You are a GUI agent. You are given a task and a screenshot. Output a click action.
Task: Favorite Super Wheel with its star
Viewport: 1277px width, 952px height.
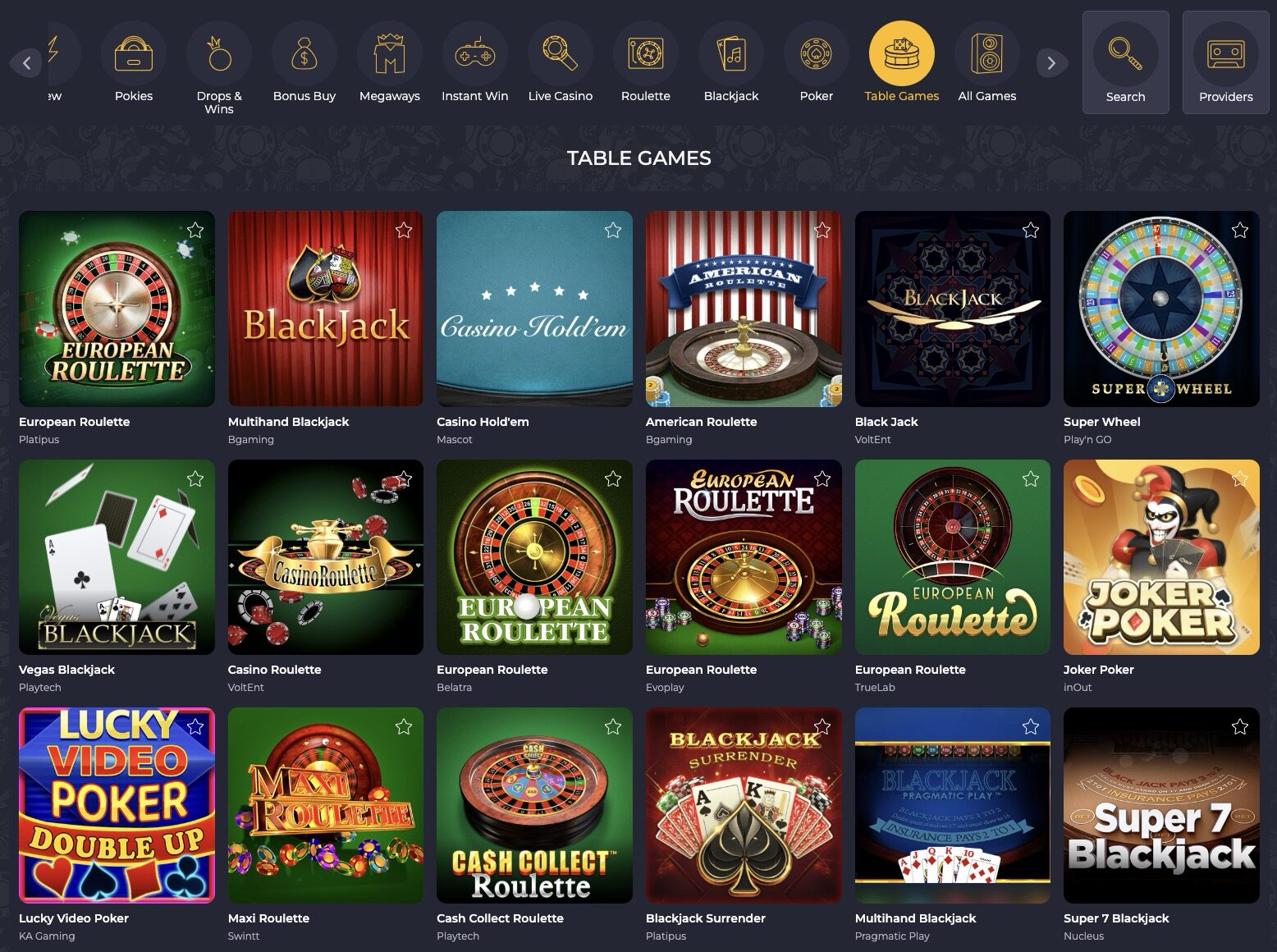[x=1239, y=231]
